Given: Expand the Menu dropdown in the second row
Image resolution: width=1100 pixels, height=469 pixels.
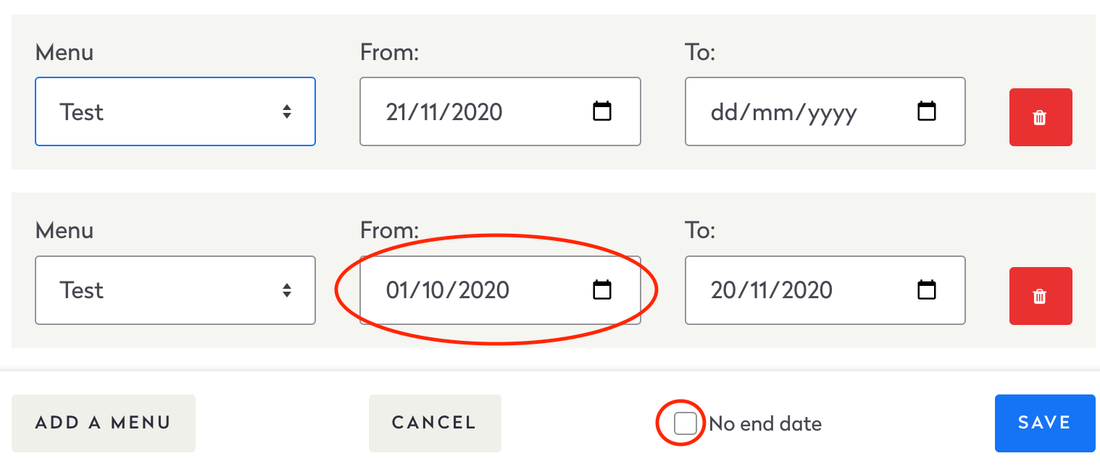Looking at the screenshot, I should click(175, 290).
